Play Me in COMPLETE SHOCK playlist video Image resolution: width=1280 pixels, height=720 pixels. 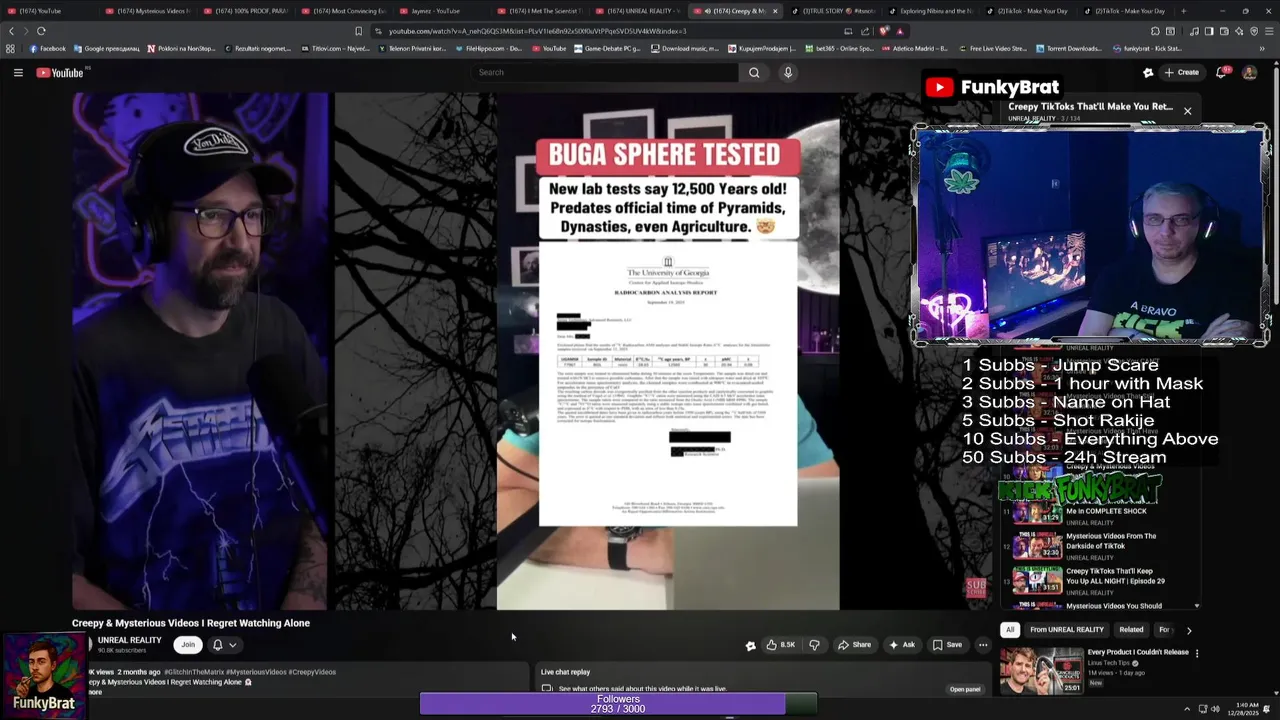point(1037,512)
